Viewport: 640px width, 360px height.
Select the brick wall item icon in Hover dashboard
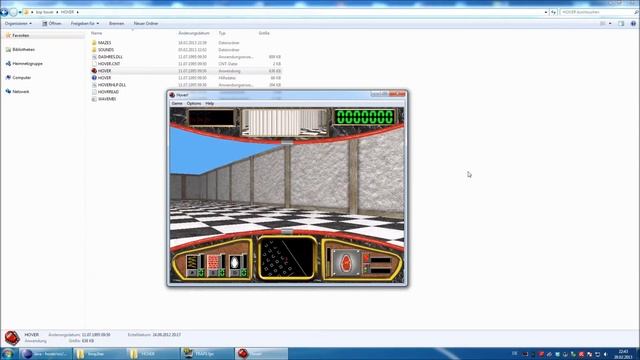pyautogui.click(x=213, y=262)
